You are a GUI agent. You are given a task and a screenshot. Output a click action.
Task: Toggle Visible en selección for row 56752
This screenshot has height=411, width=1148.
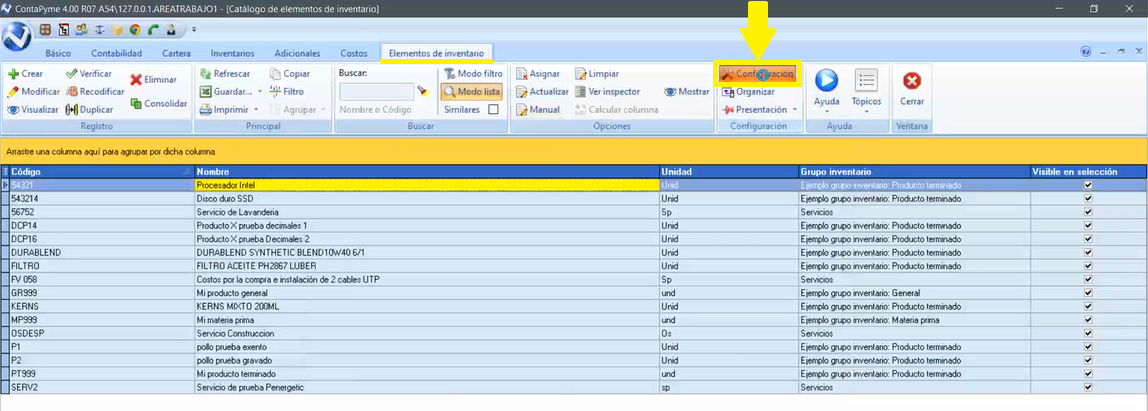coord(1088,212)
